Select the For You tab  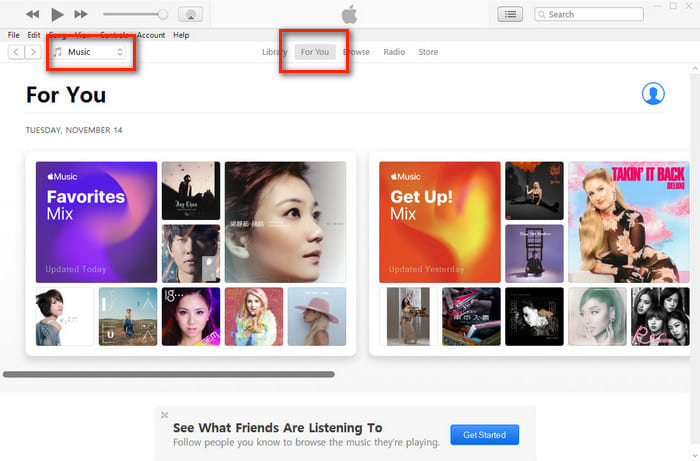(x=315, y=52)
